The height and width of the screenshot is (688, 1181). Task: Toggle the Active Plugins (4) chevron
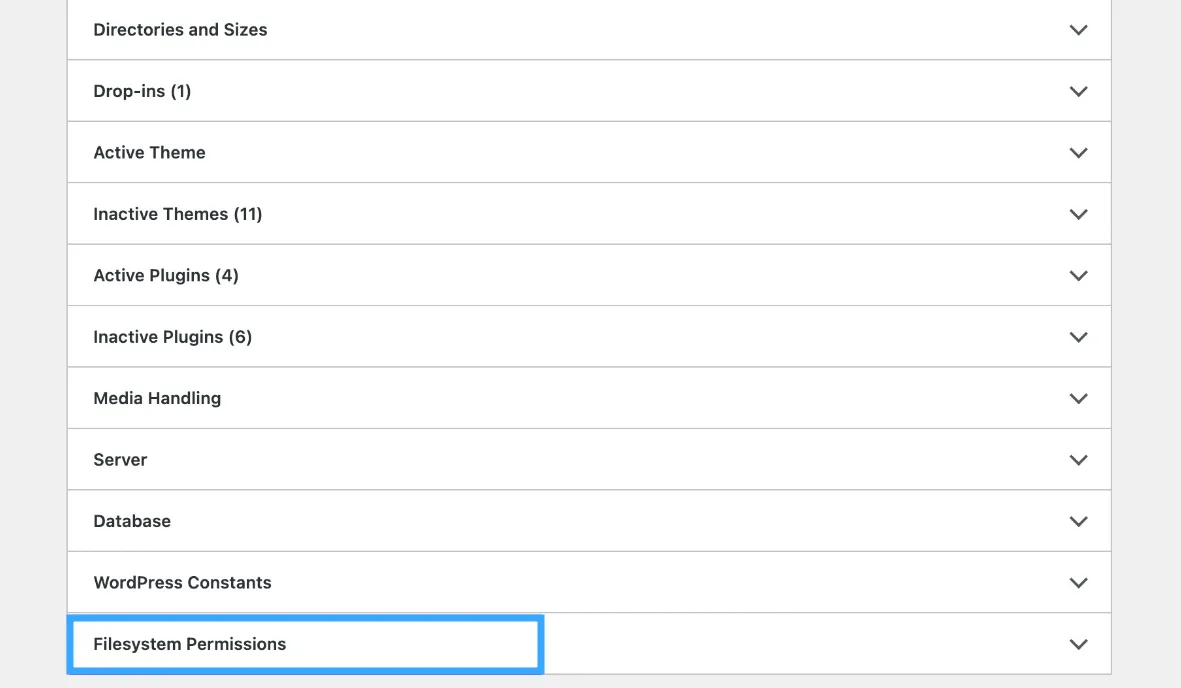pos(1079,276)
